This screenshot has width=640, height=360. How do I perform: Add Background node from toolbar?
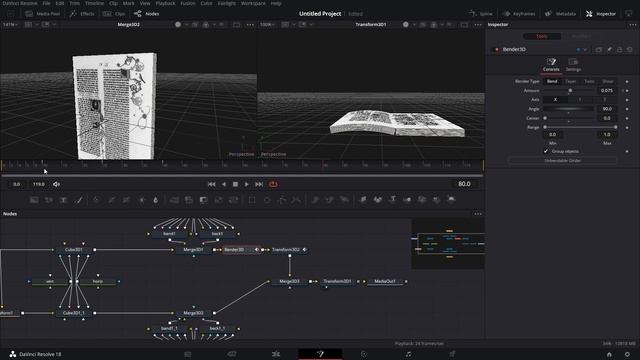(x=34, y=200)
